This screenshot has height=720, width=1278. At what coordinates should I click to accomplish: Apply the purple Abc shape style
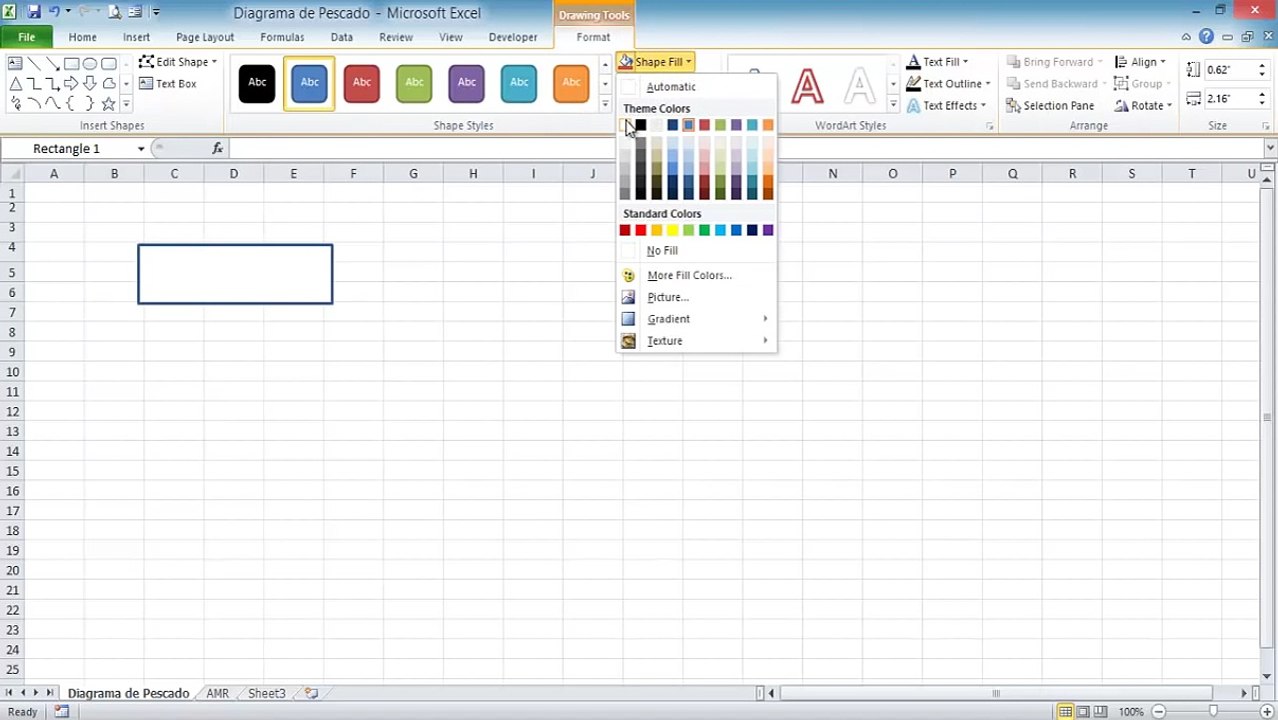tap(467, 83)
